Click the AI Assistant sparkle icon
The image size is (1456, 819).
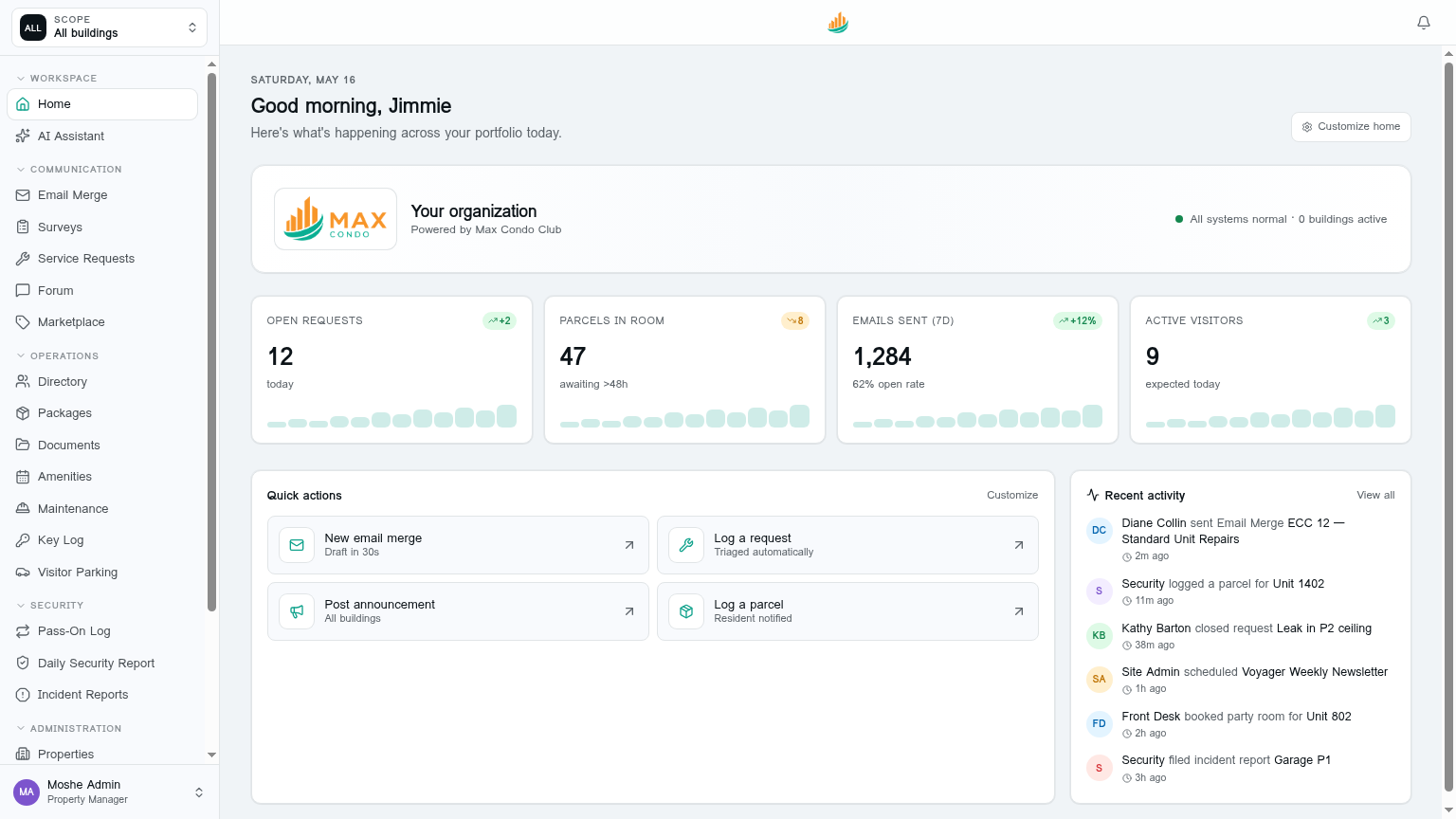click(23, 136)
